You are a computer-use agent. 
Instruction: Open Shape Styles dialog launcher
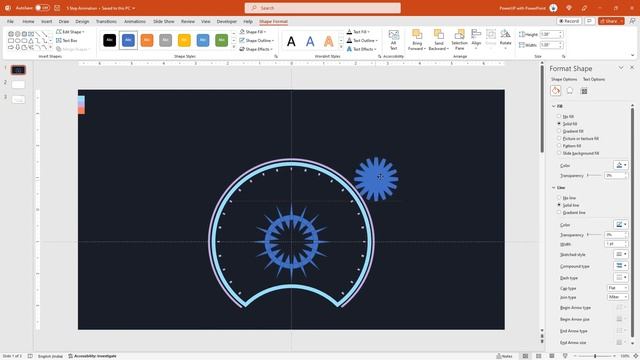point(276,56)
